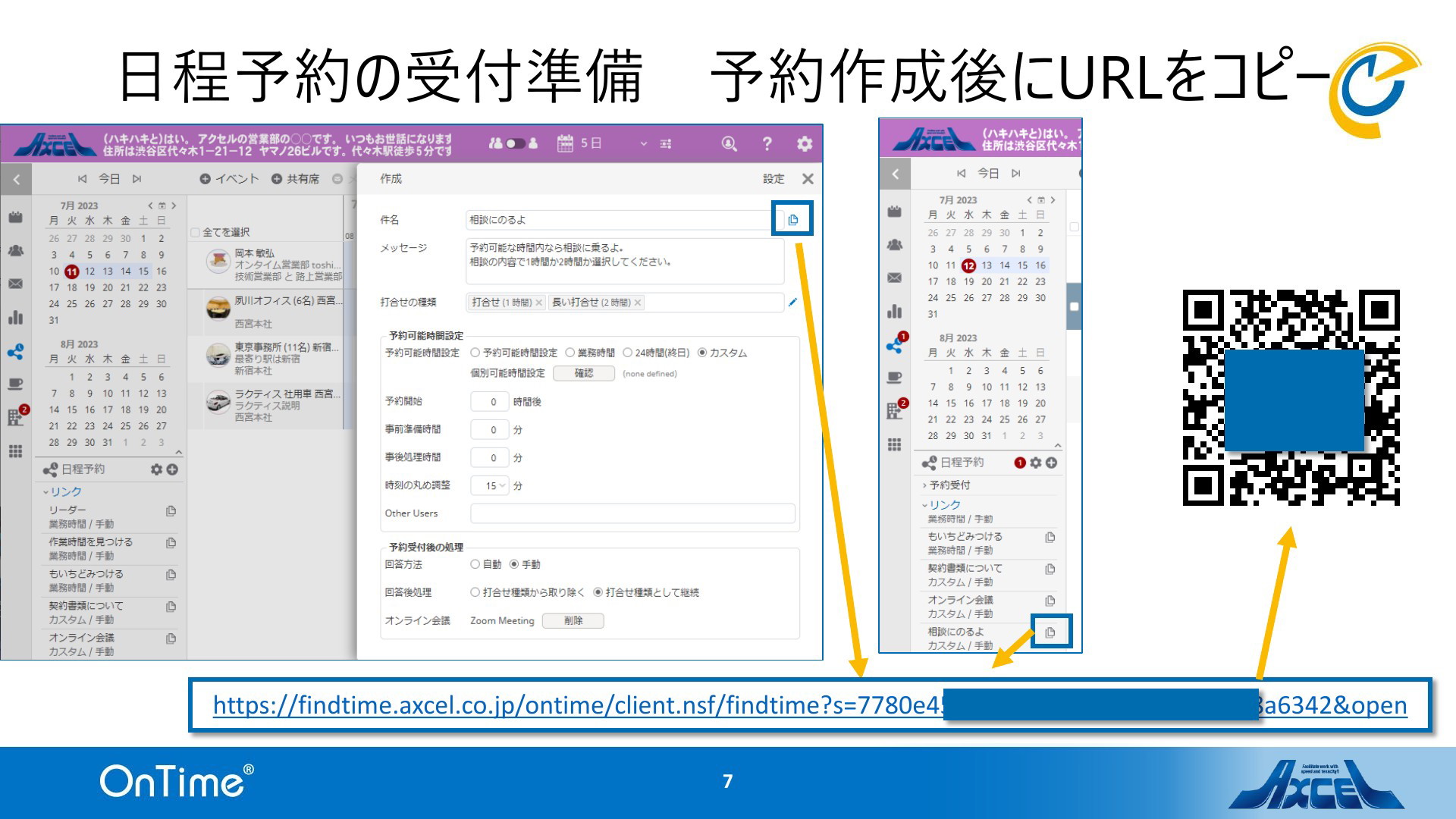Select 予約可能時間設定 radio option
Screen dimensions: 1456x819
click(x=475, y=353)
